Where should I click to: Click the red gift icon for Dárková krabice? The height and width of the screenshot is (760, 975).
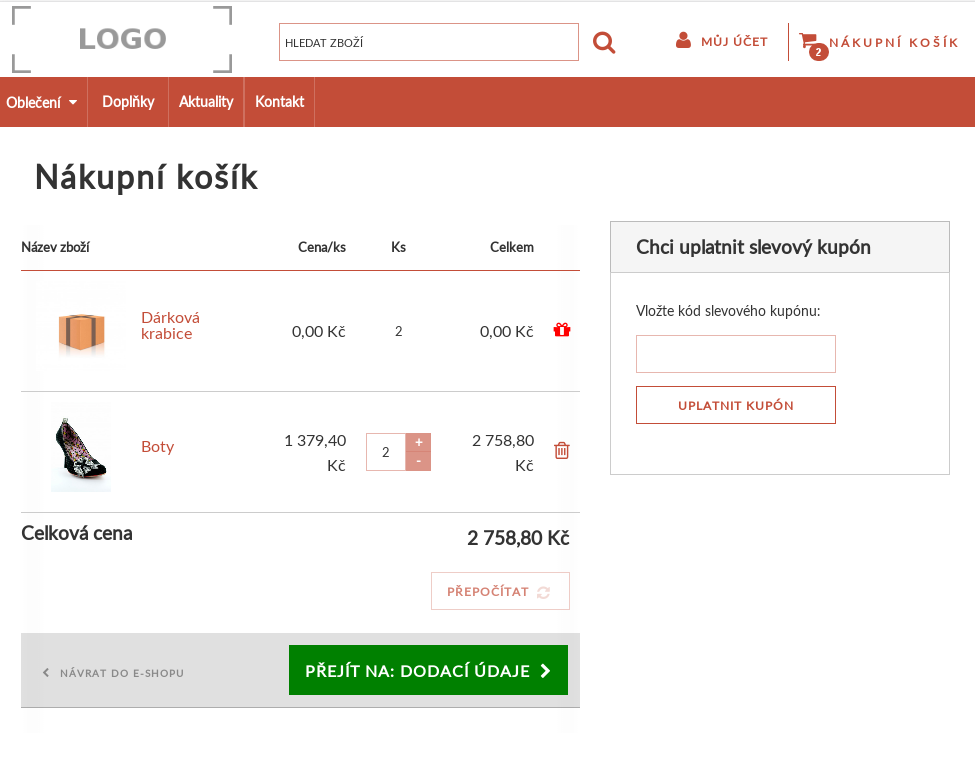point(562,330)
